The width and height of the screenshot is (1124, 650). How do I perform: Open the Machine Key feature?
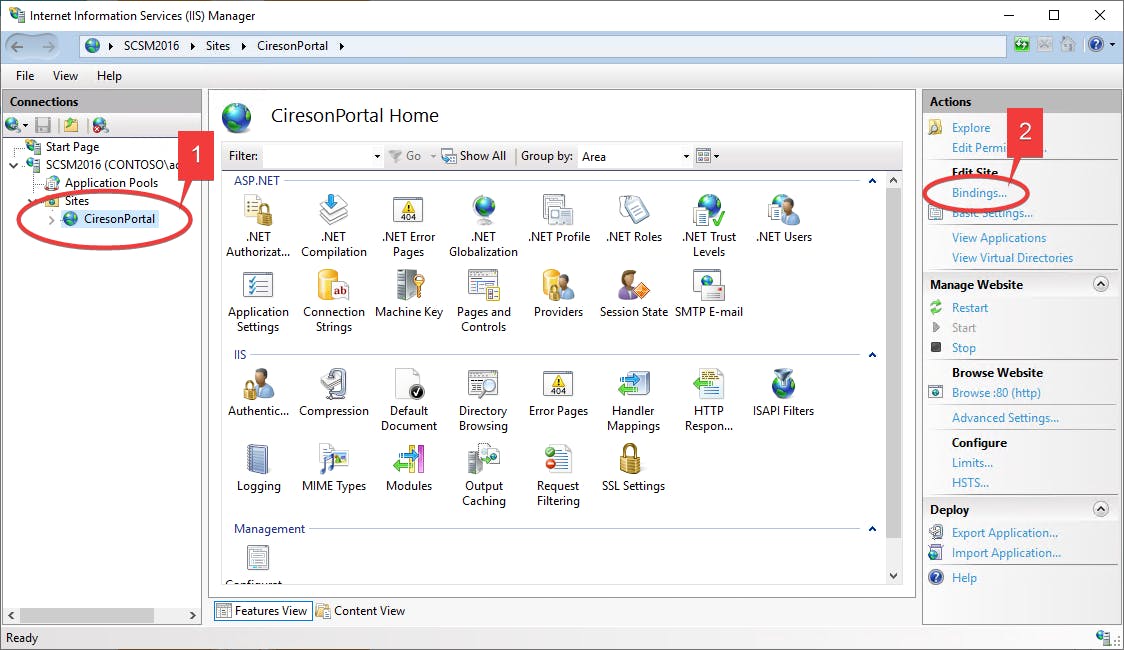409,294
